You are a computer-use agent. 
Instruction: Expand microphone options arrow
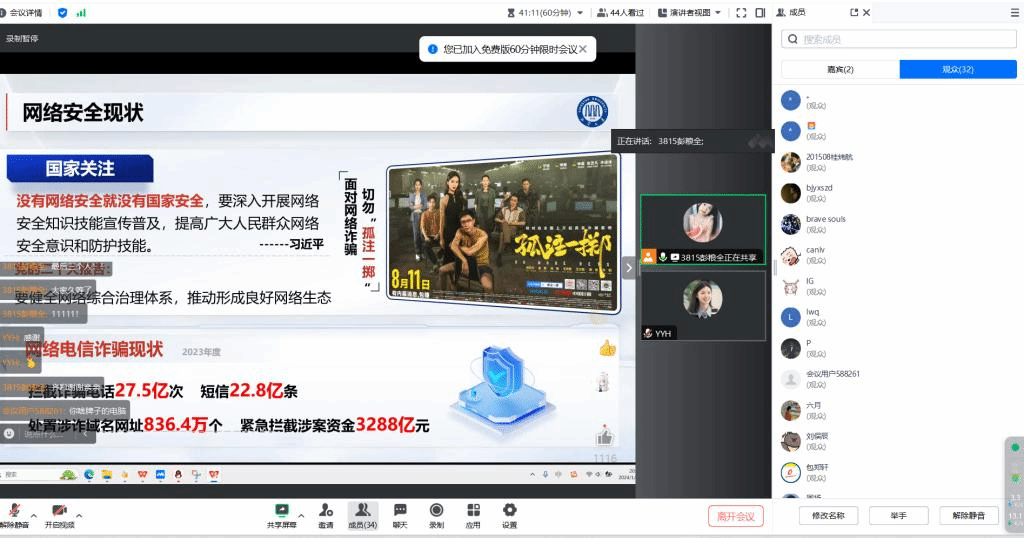click(34, 515)
